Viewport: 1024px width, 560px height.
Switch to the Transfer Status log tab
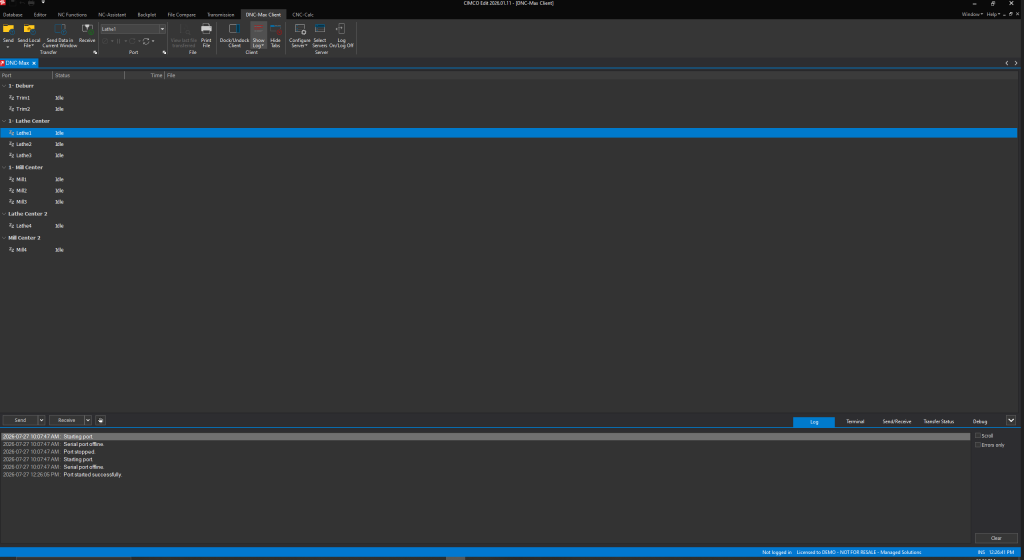938,422
